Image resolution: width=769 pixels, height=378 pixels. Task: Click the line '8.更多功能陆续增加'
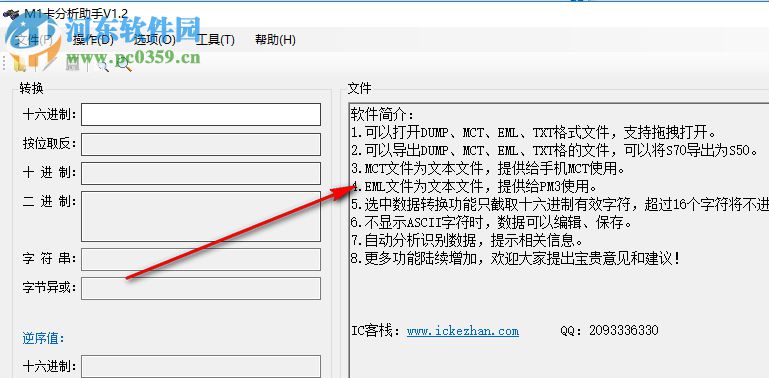coord(516,259)
